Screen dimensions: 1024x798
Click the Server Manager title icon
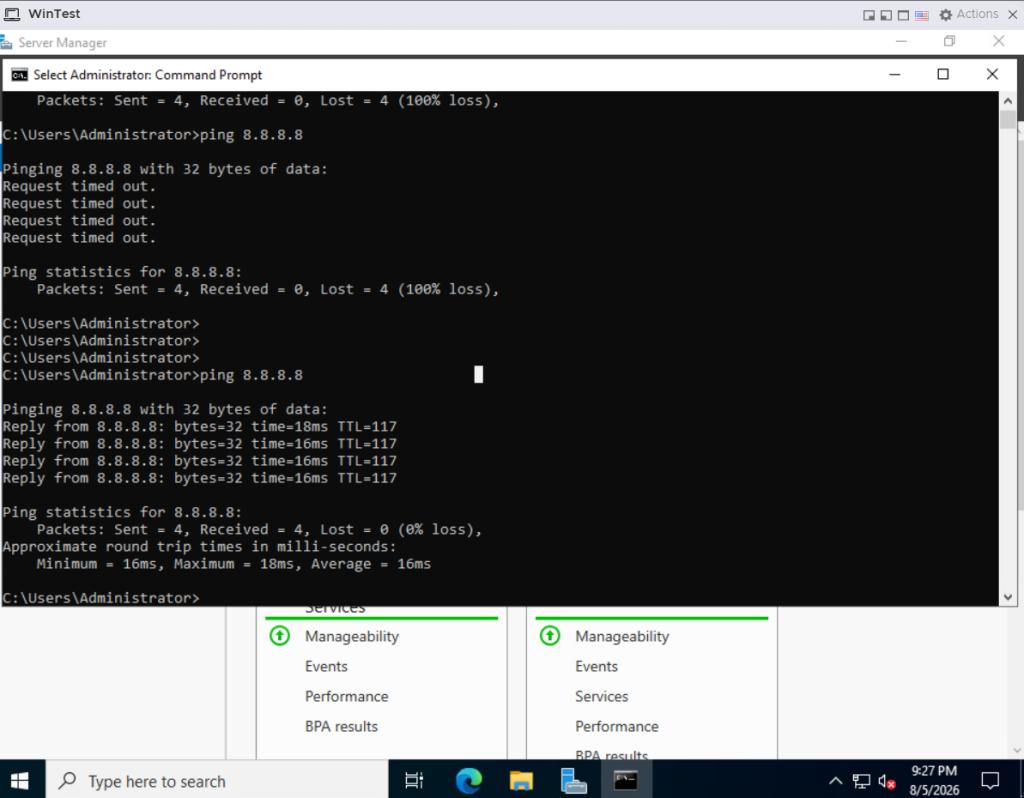click(6, 43)
